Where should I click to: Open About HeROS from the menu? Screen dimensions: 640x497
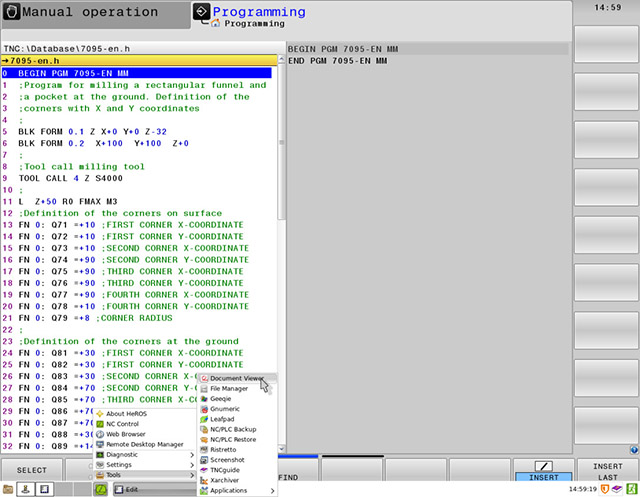pos(128,413)
